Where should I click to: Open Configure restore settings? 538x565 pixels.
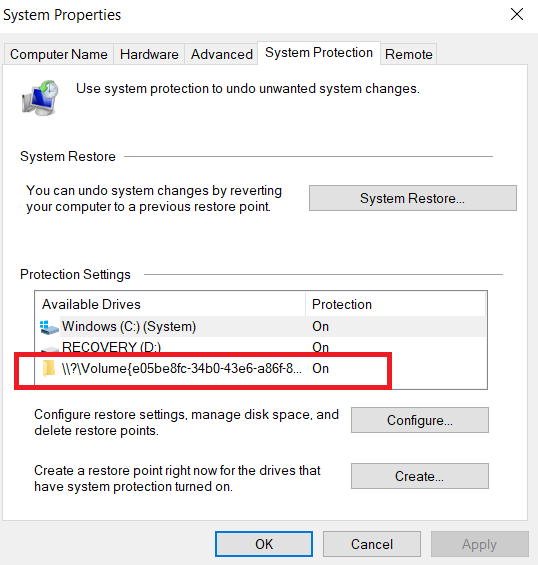[x=420, y=420]
